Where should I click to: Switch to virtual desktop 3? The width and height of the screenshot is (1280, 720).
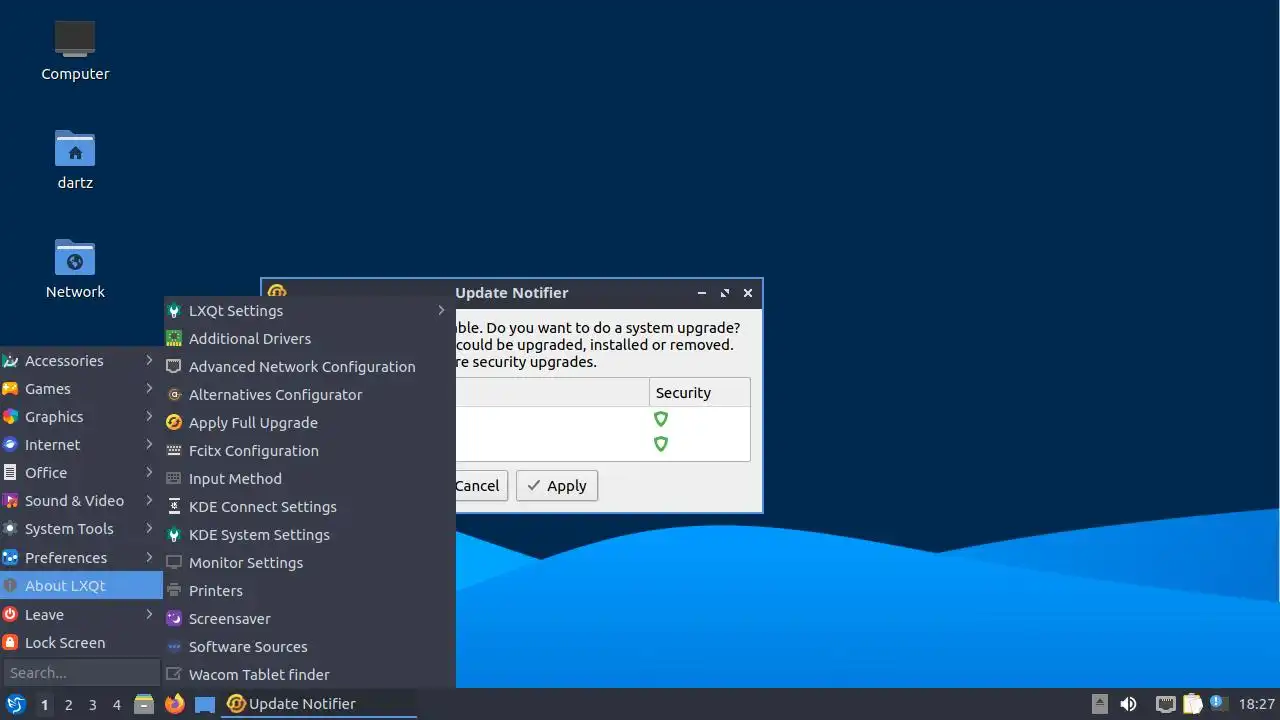92,705
